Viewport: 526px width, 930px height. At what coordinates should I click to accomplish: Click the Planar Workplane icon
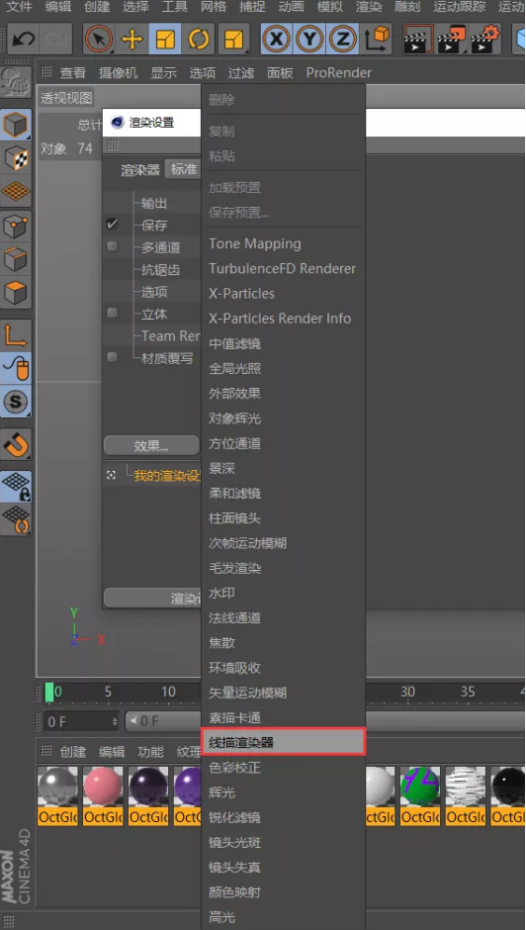coord(16,520)
